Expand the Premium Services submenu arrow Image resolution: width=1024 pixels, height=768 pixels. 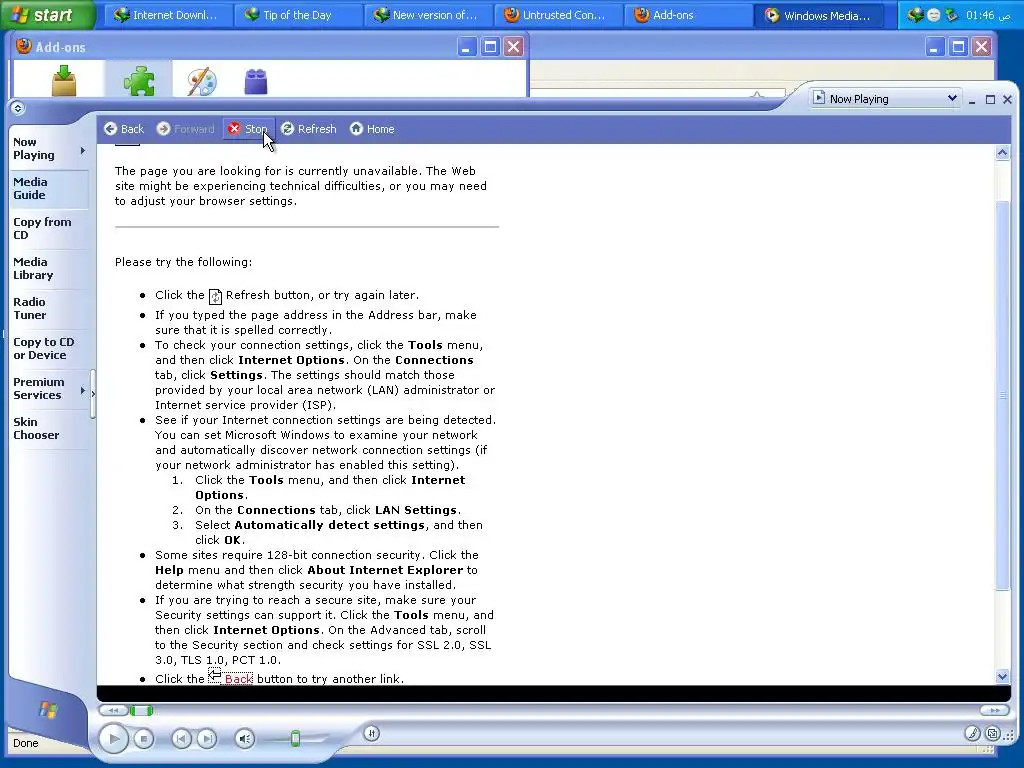point(83,391)
